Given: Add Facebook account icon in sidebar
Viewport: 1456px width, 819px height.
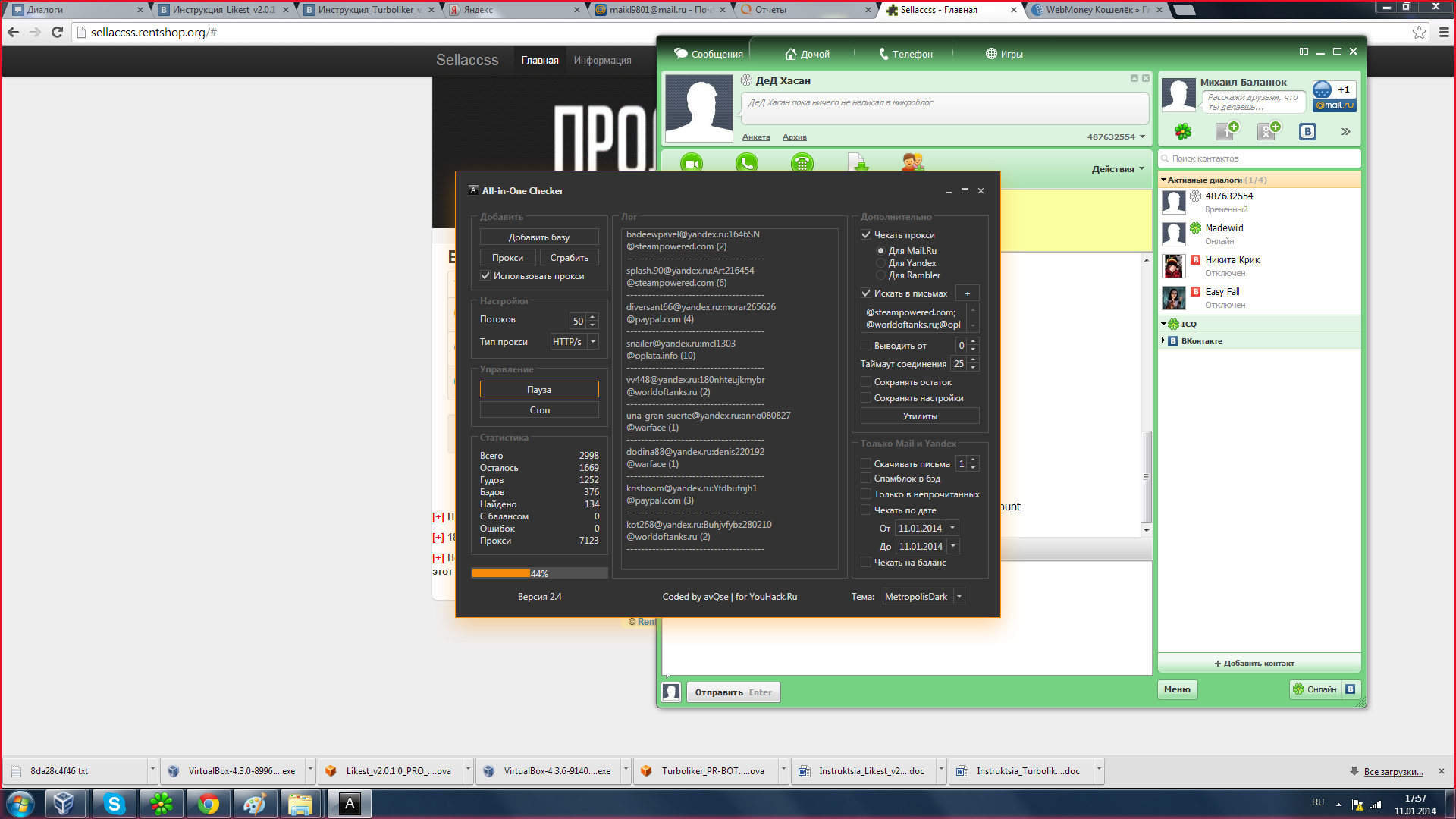Looking at the screenshot, I should 1226,131.
